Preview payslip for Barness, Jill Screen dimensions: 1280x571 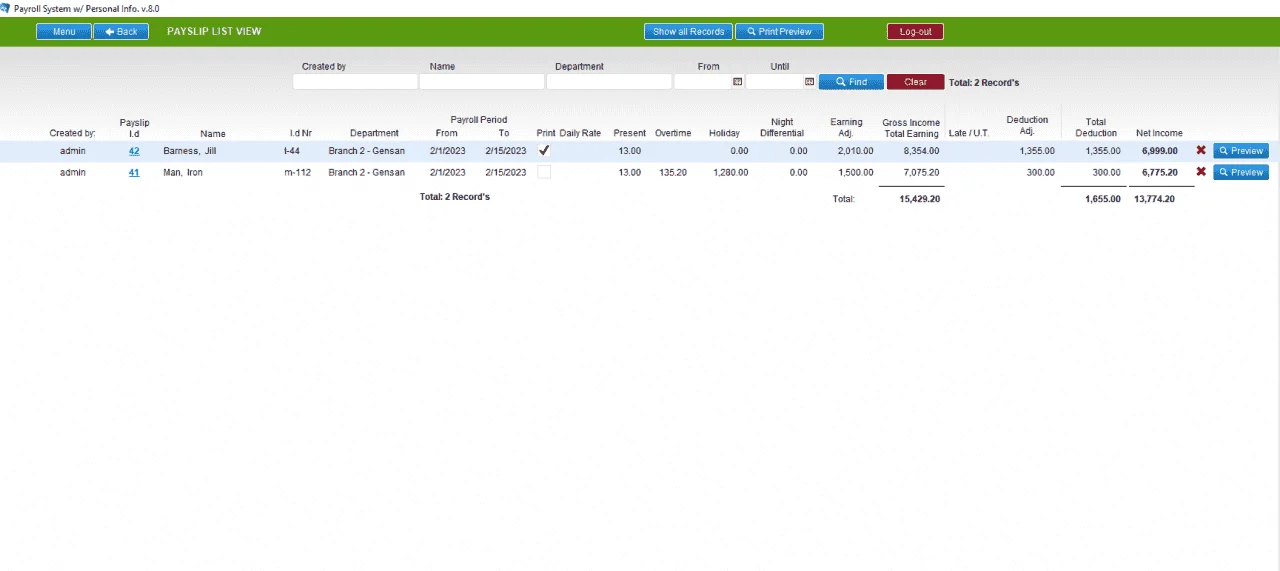click(1241, 151)
